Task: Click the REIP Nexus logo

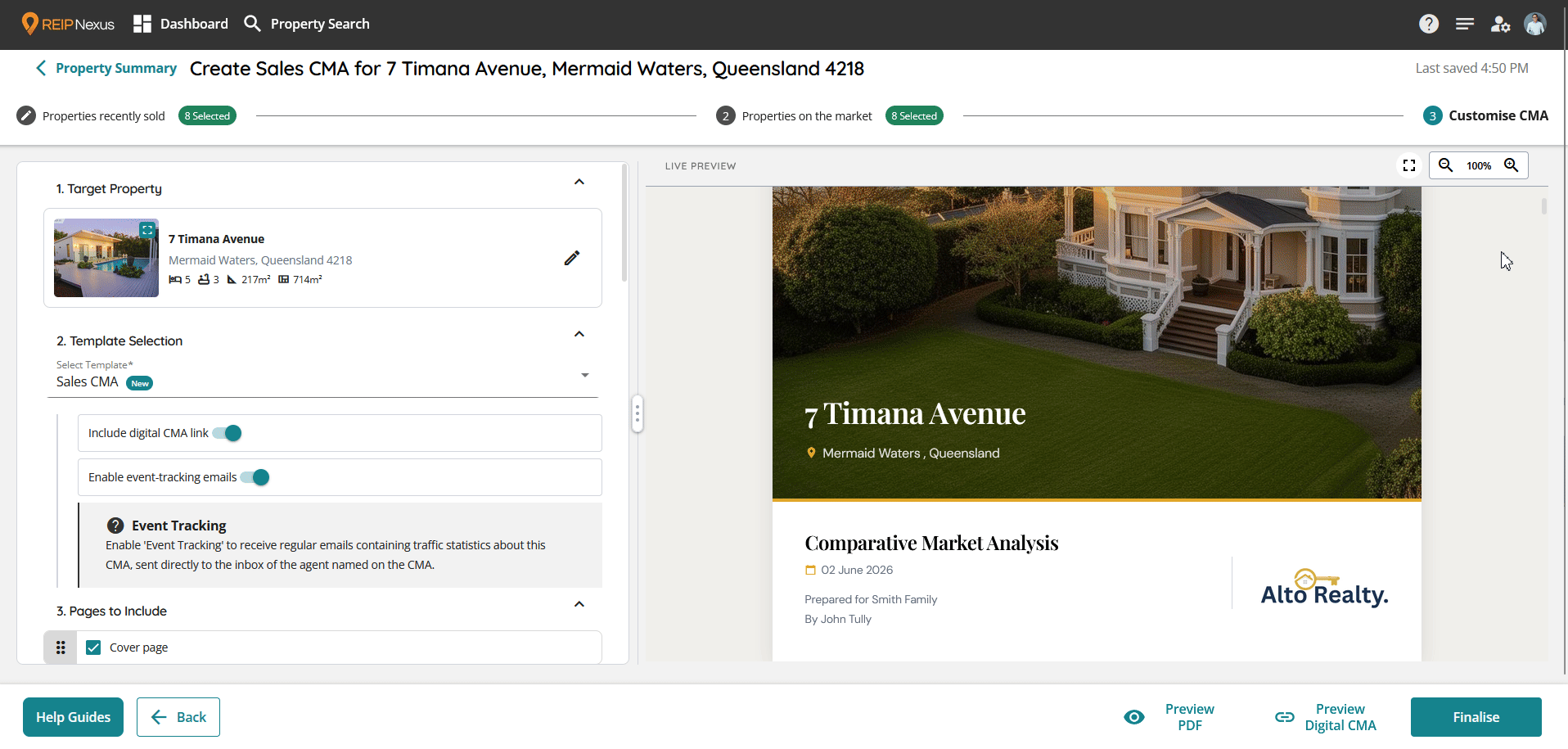Action: (68, 24)
